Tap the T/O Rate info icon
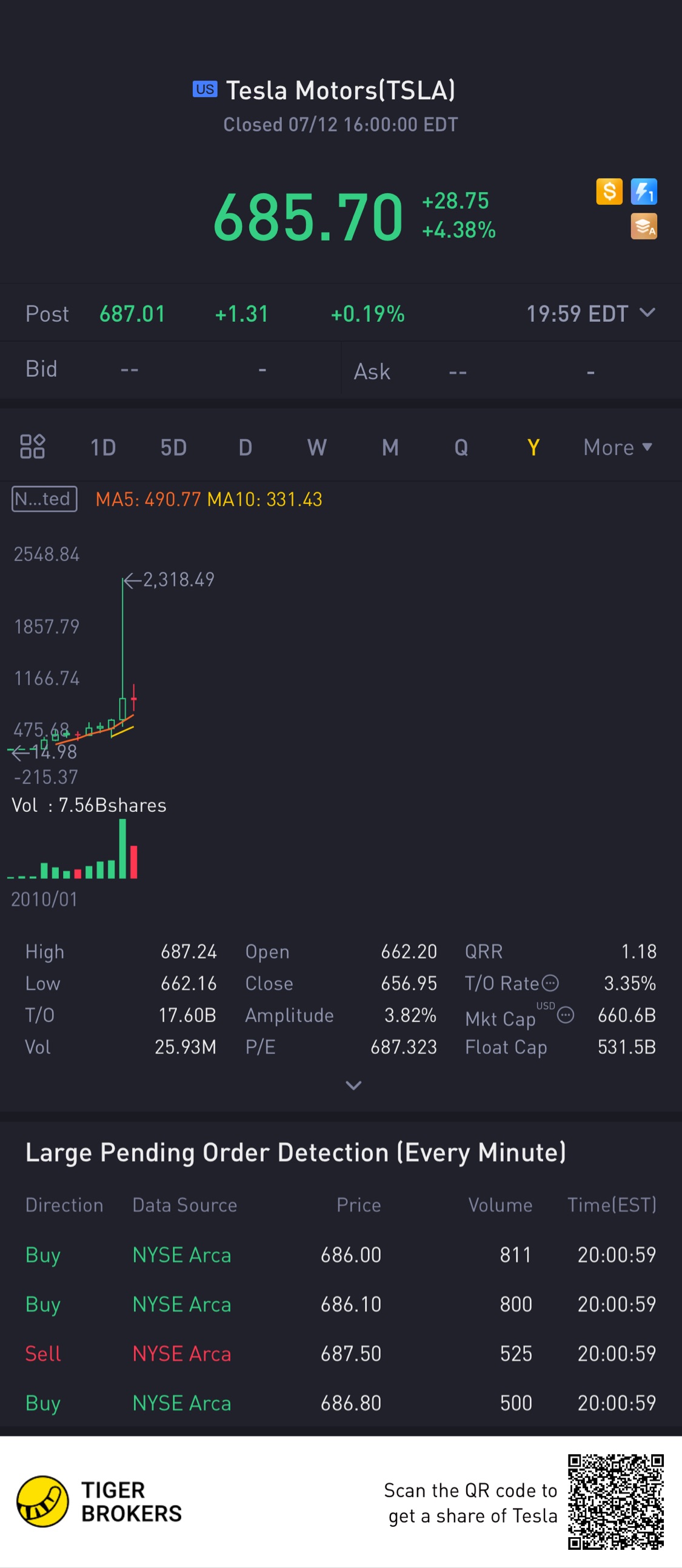 [x=550, y=983]
